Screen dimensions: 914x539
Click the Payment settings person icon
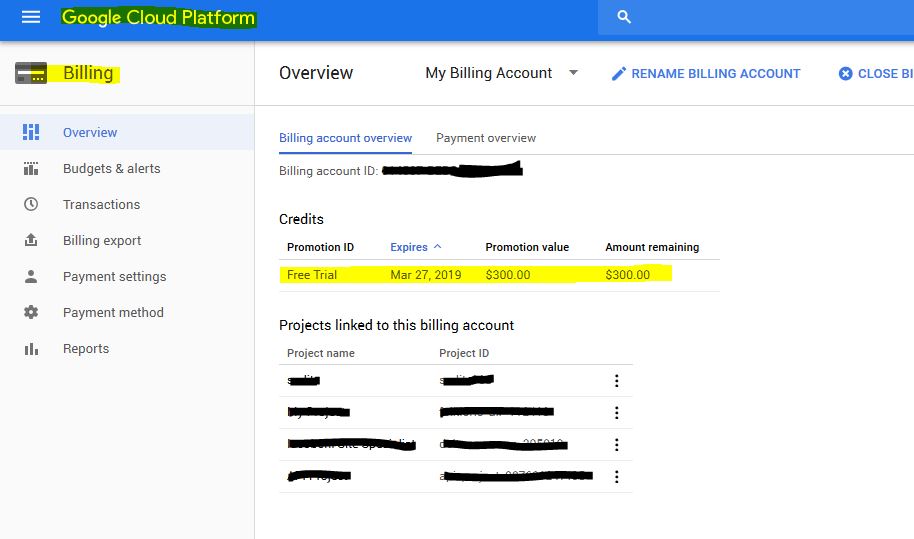coord(31,276)
